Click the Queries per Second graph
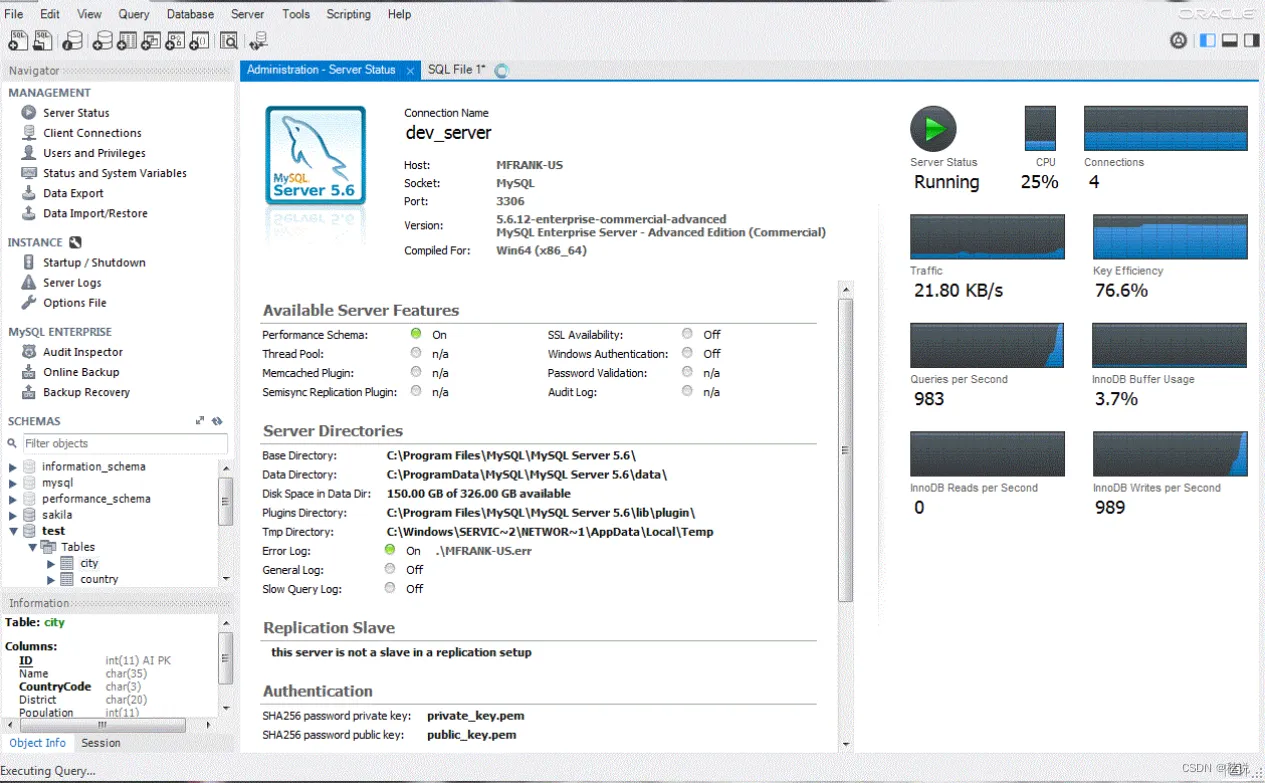The image size is (1265, 783). [987, 345]
